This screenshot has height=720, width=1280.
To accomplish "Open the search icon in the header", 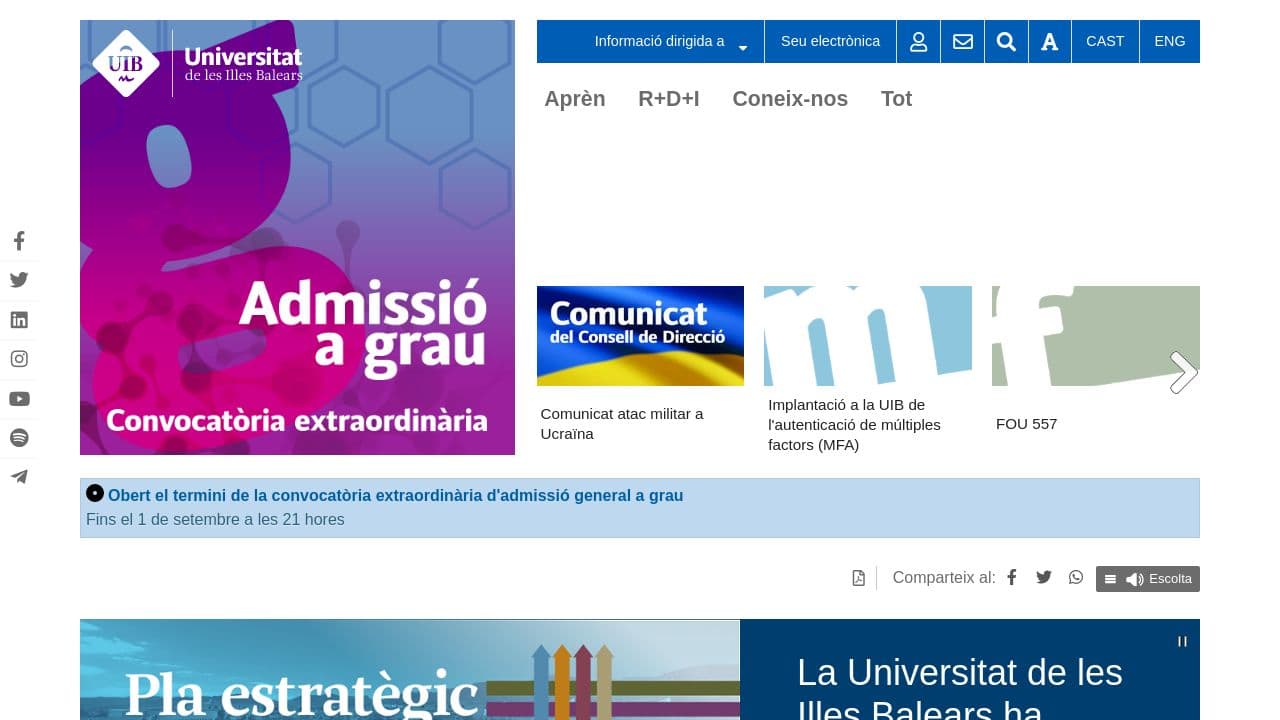I will click(x=1006, y=41).
